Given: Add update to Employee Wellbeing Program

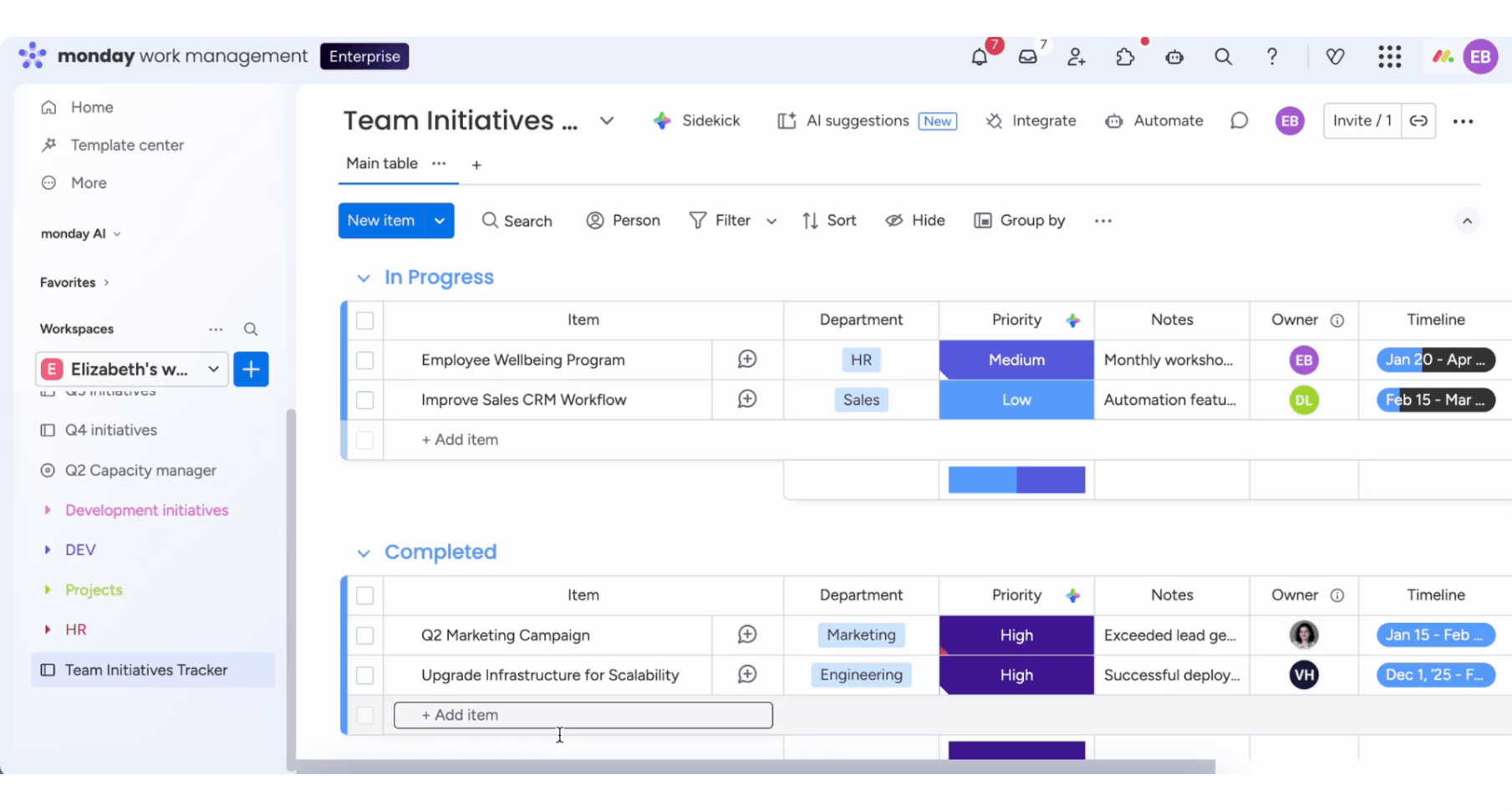Looking at the screenshot, I should tap(747, 360).
